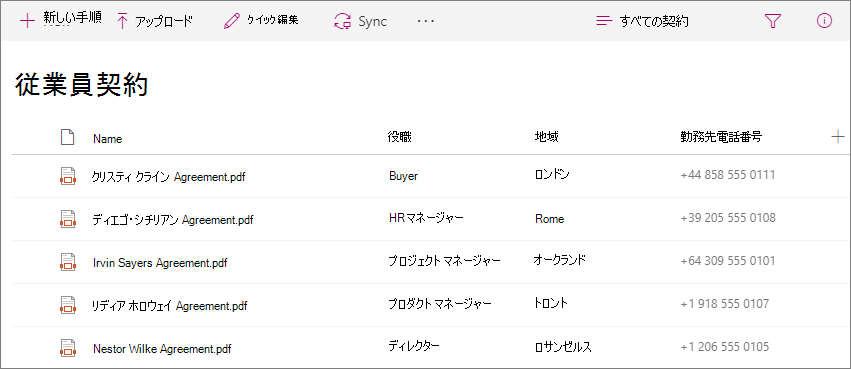Click the プロダクト マネージャー role cell
851x369 pixels.
click(x=440, y=304)
